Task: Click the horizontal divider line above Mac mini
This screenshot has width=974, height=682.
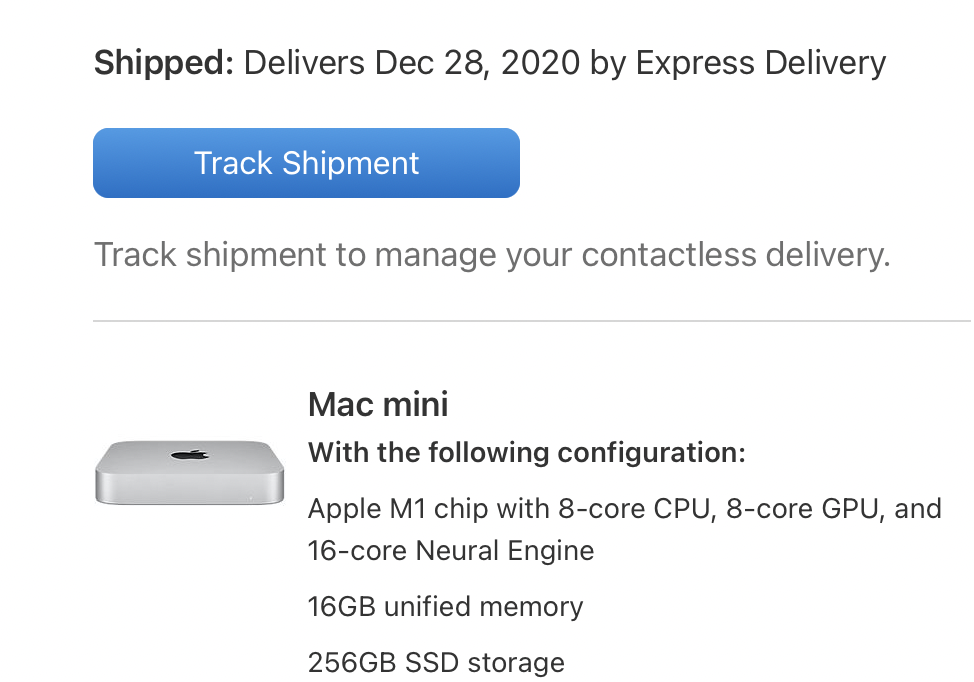Action: tap(532, 321)
